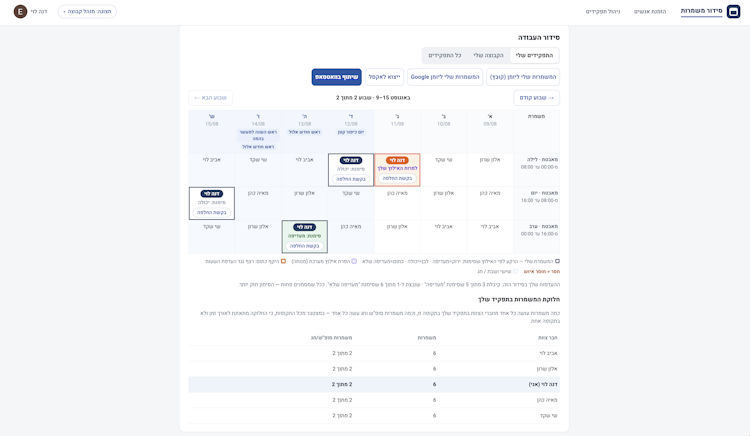Viewport: 750px width, 436px height.
Task: Go to previous week via 'שבוע קודם'
Action: (536, 98)
